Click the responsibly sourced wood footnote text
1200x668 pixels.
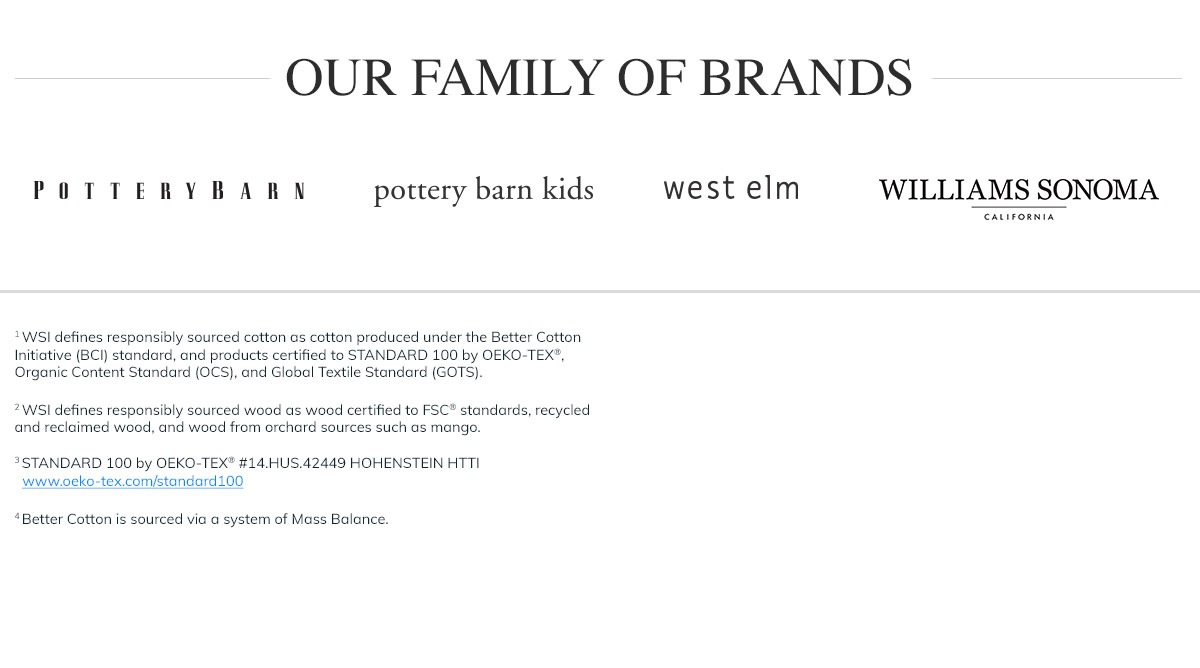[302, 419]
